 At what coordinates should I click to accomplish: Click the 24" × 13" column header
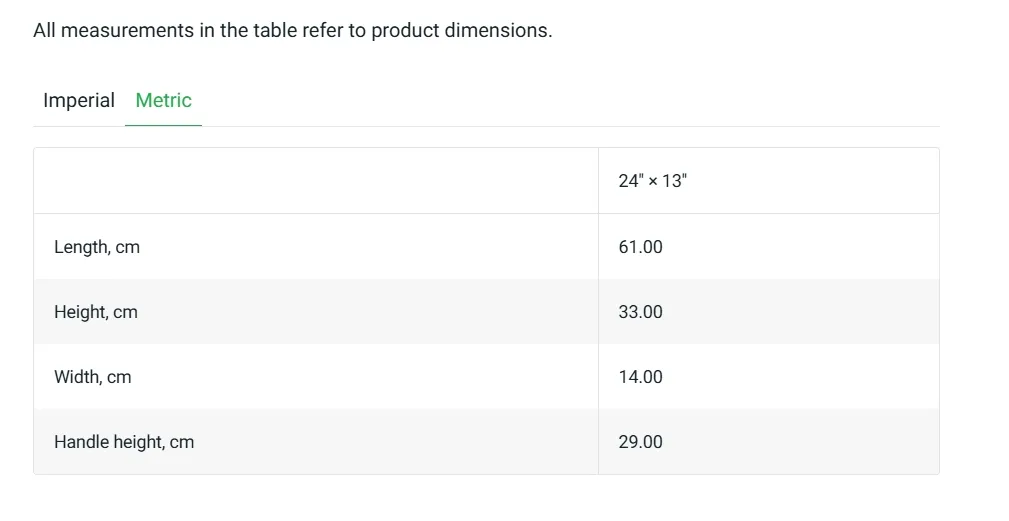click(x=653, y=181)
